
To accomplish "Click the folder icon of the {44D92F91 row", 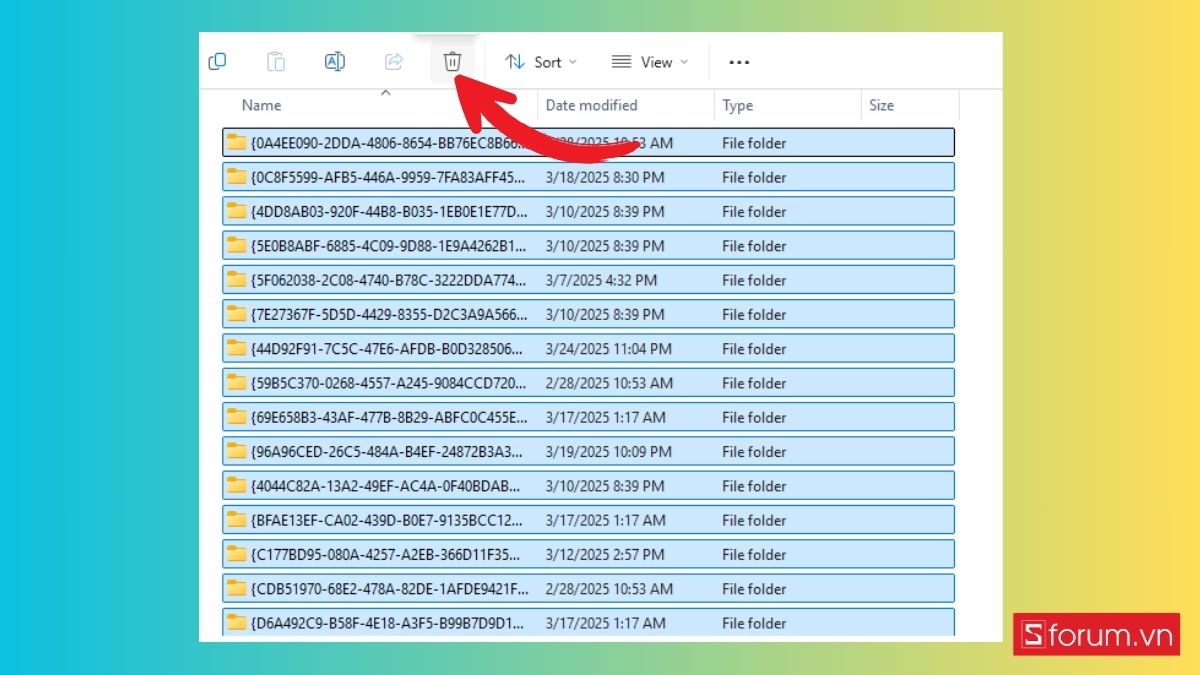I will coord(236,347).
